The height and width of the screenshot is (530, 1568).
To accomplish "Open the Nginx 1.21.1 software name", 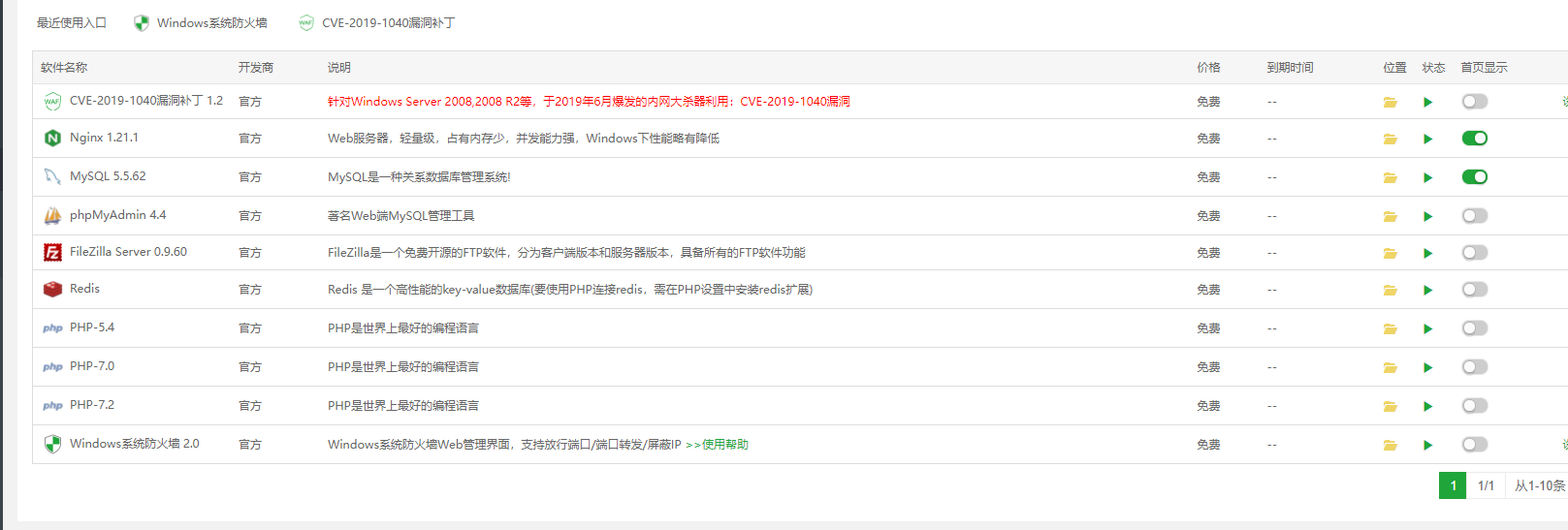I will [104, 138].
